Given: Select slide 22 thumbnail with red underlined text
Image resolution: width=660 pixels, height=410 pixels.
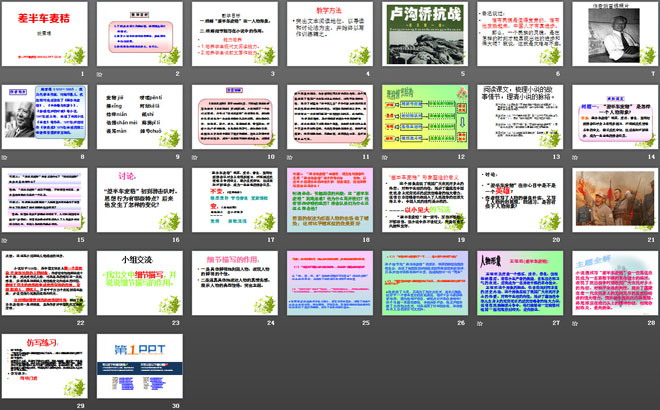Looking at the screenshot, I should pos(45,283).
